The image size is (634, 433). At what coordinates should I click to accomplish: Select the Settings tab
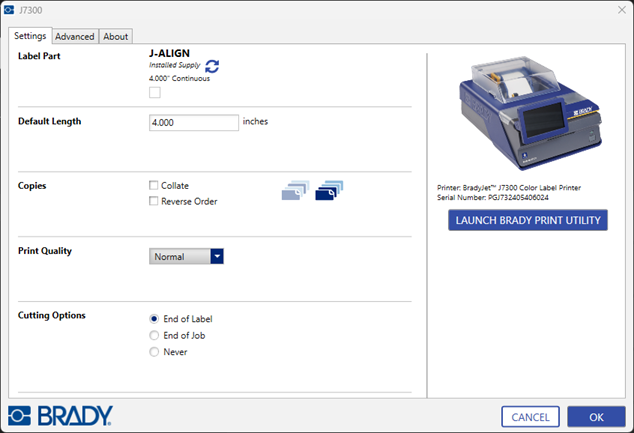[x=30, y=36]
